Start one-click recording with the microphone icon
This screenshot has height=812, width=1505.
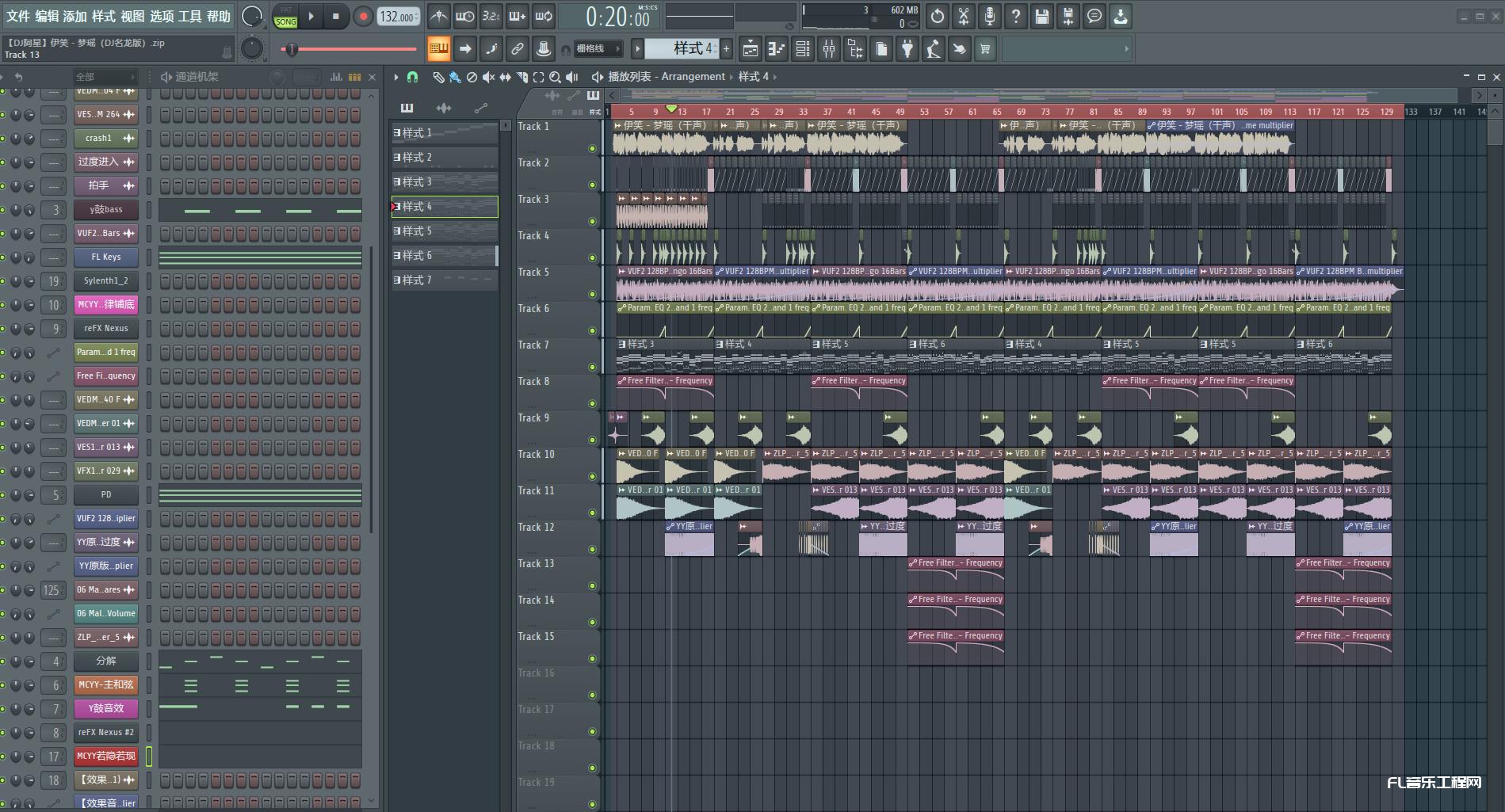[990, 16]
